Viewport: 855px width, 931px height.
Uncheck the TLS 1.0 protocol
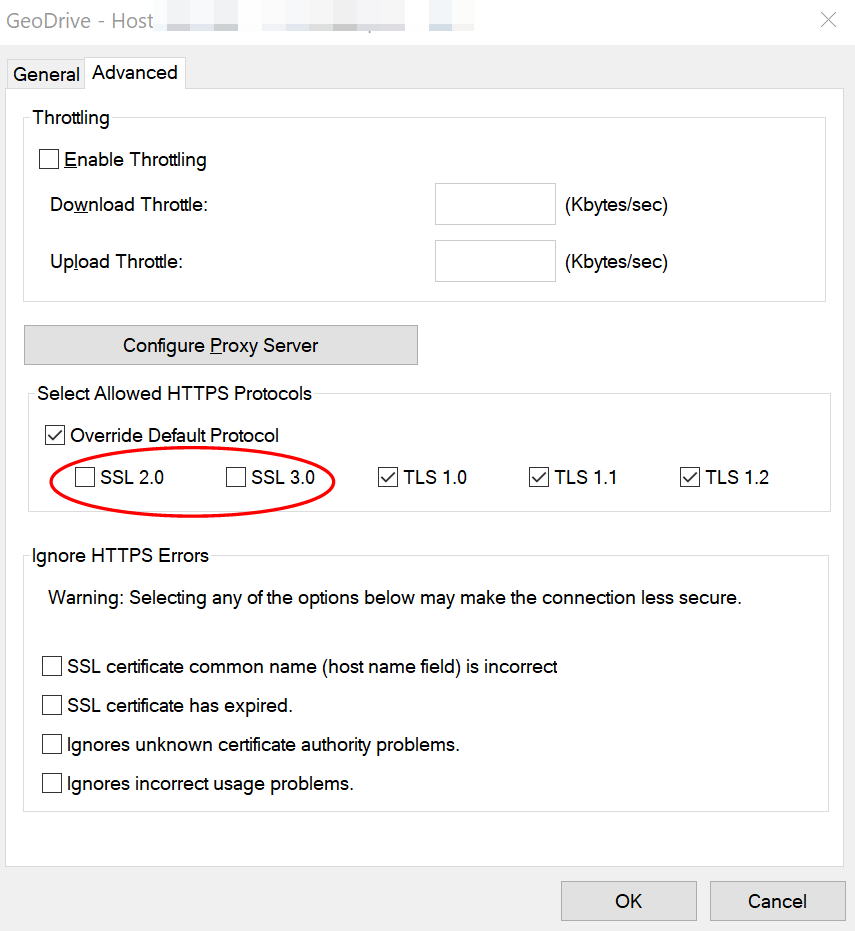(x=387, y=477)
